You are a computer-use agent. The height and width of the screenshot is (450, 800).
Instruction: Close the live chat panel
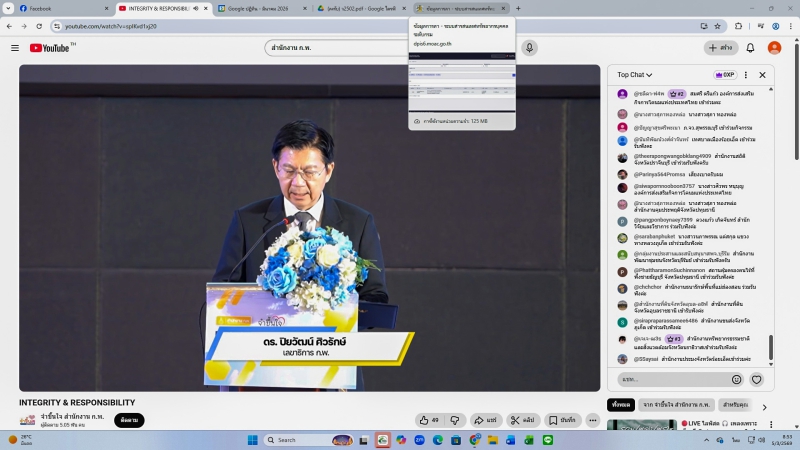762,74
